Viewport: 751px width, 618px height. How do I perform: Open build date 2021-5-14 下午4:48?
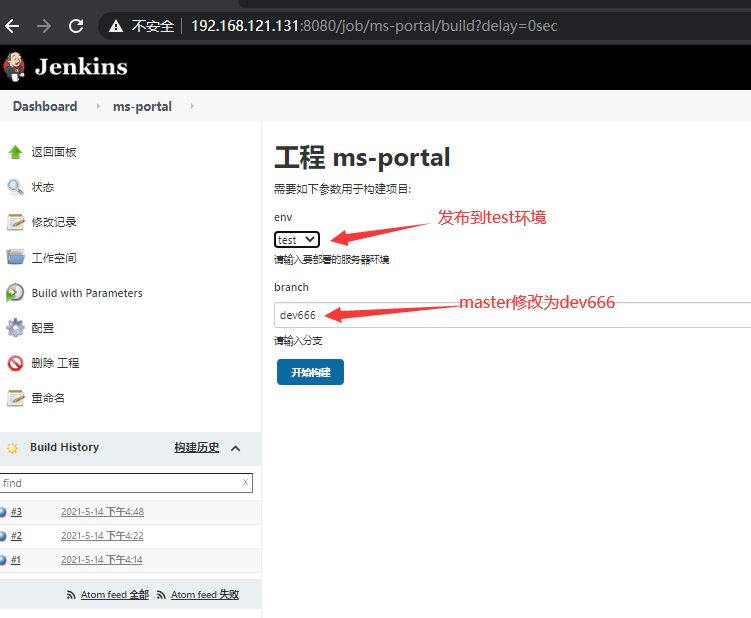[102, 511]
